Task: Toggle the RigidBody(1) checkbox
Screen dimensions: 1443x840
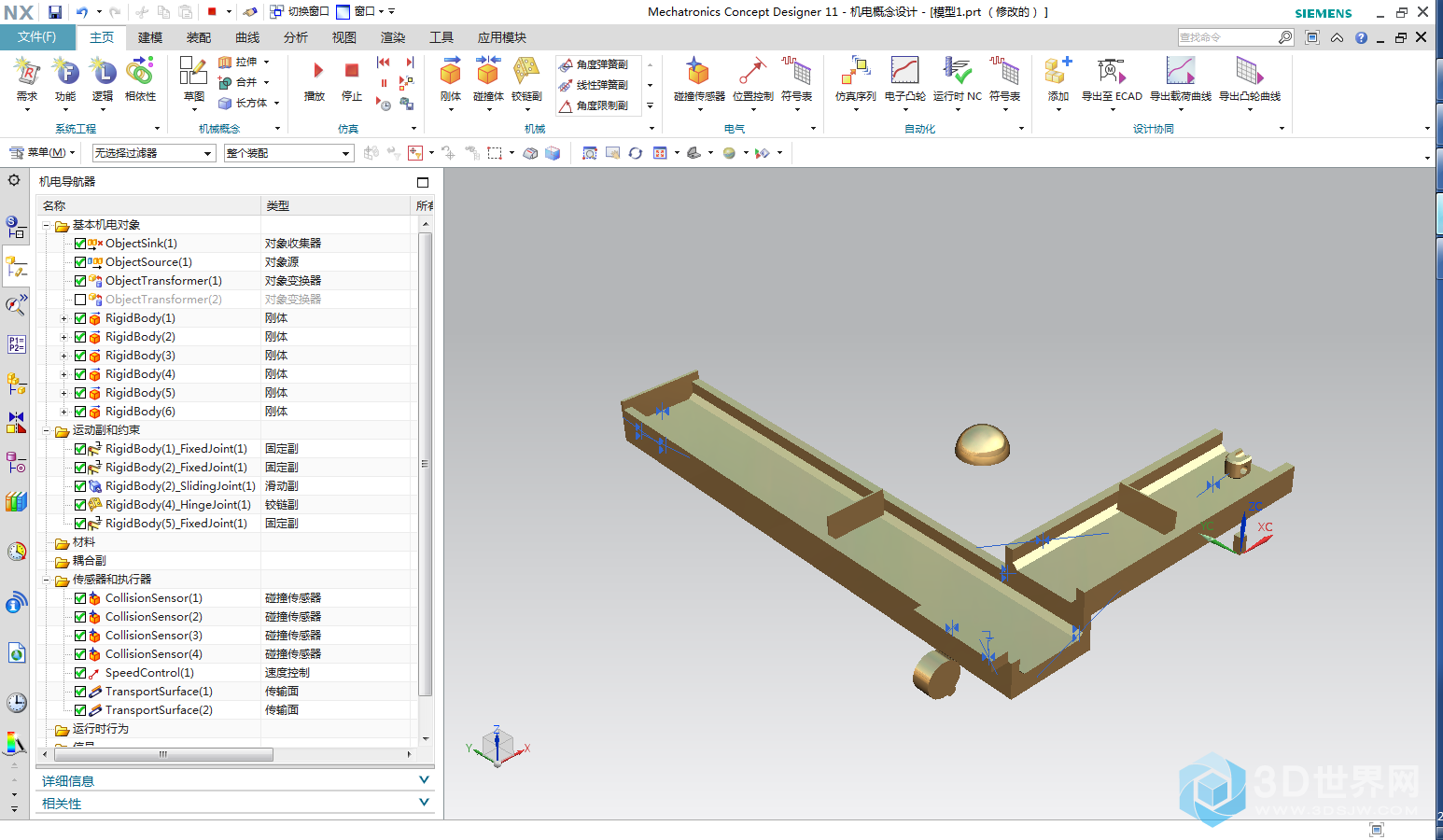Action: [80, 318]
